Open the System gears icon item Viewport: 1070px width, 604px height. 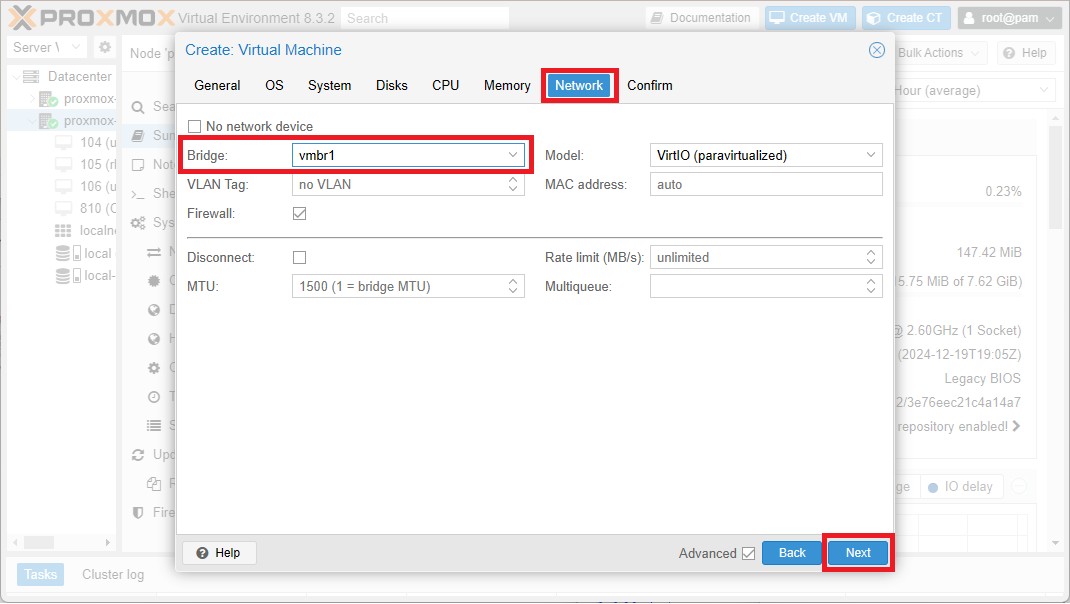pos(138,222)
